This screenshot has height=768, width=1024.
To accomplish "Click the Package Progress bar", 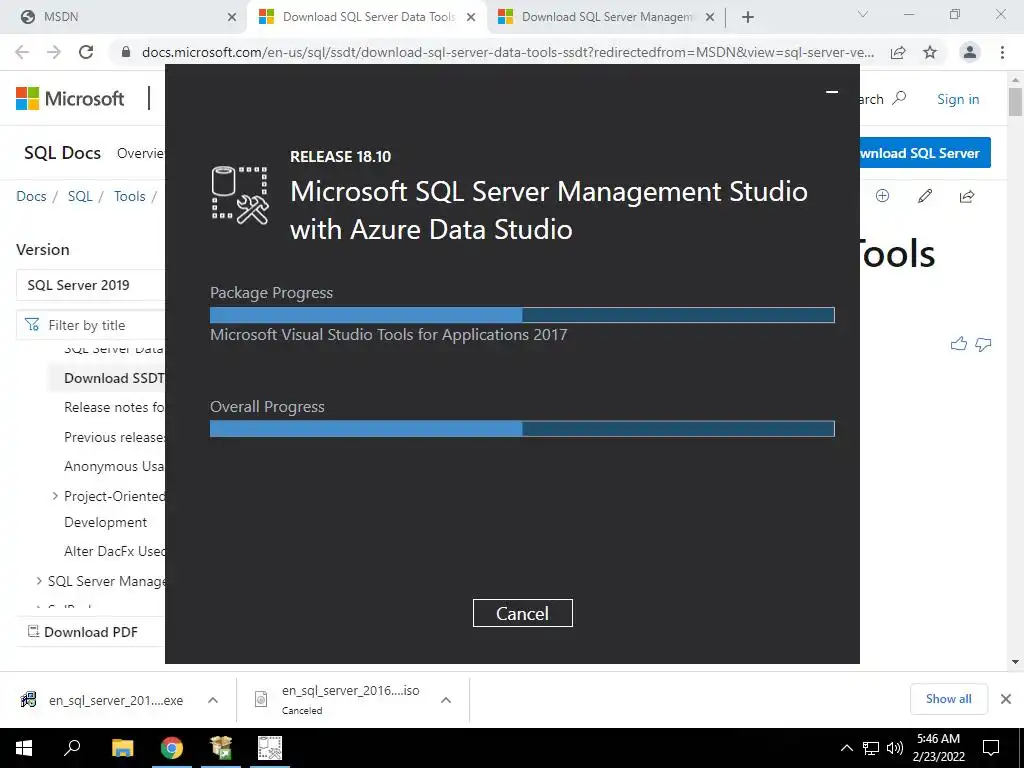I will coord(522,315).
